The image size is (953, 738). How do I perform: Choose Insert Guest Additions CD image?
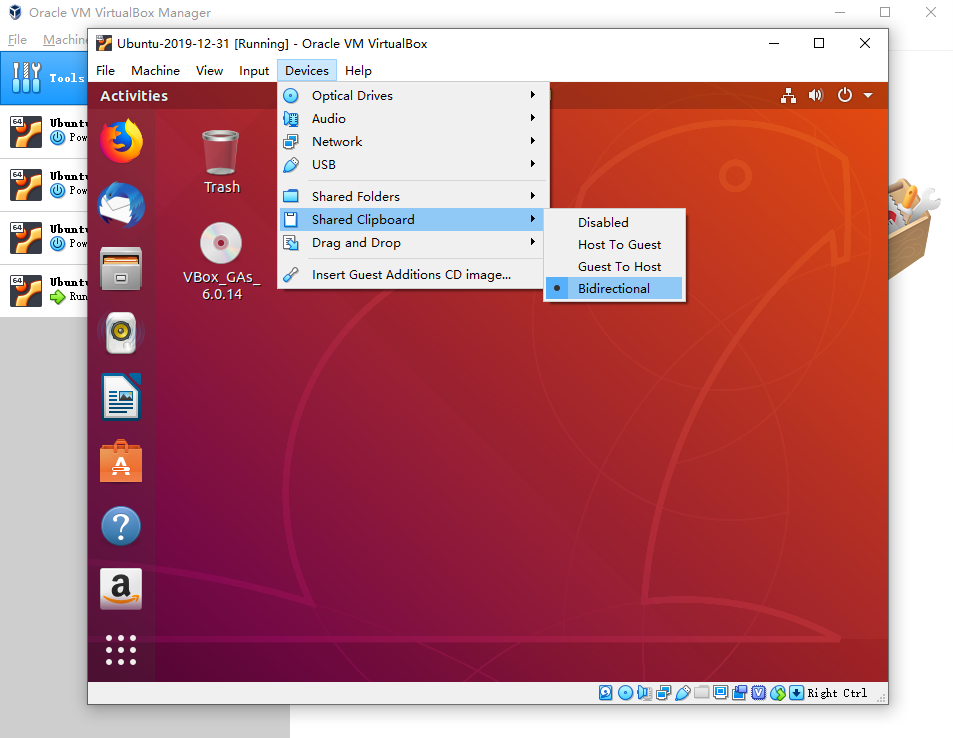click(411, 275)
